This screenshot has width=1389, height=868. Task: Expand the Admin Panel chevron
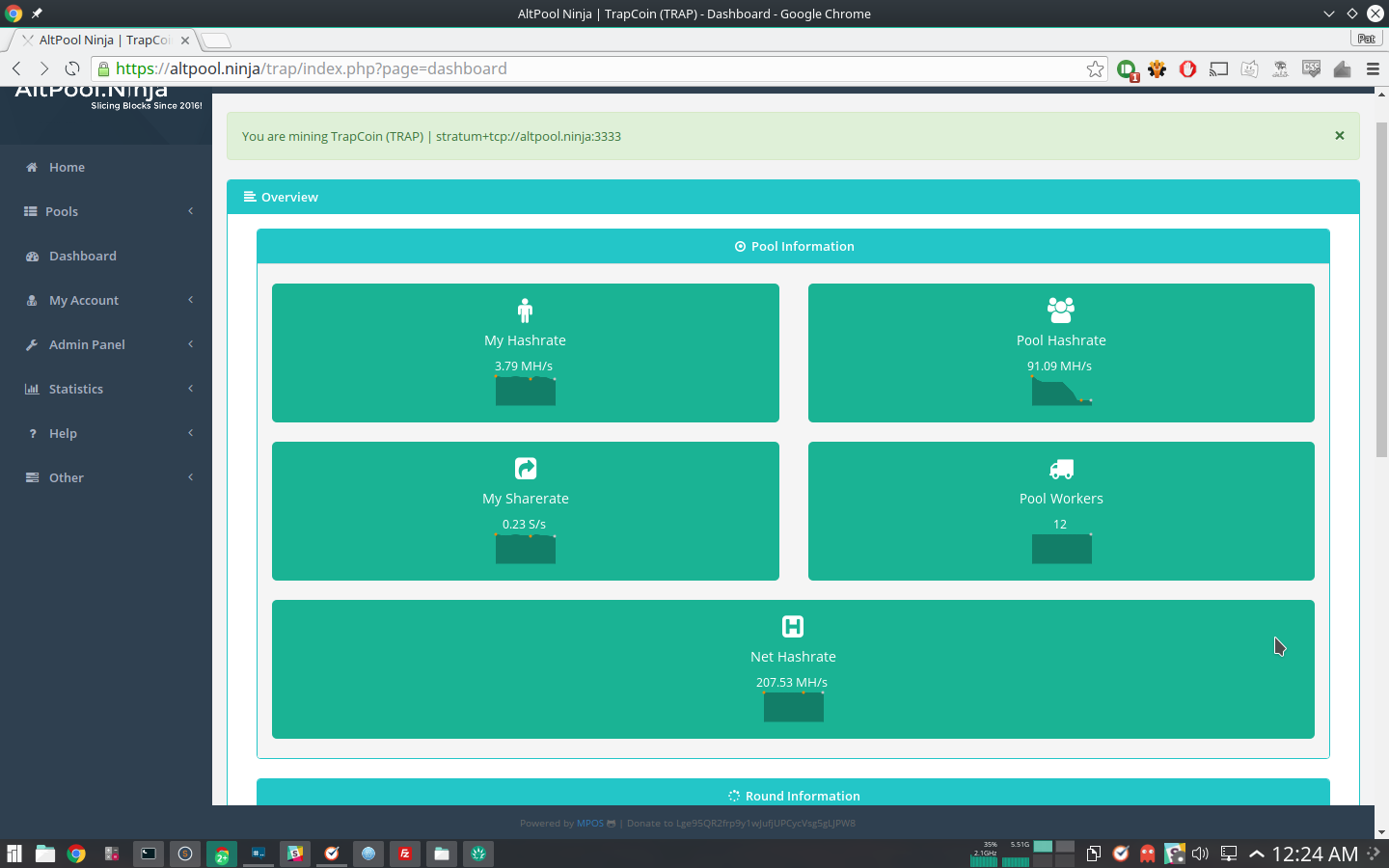(x=191, y=344)
